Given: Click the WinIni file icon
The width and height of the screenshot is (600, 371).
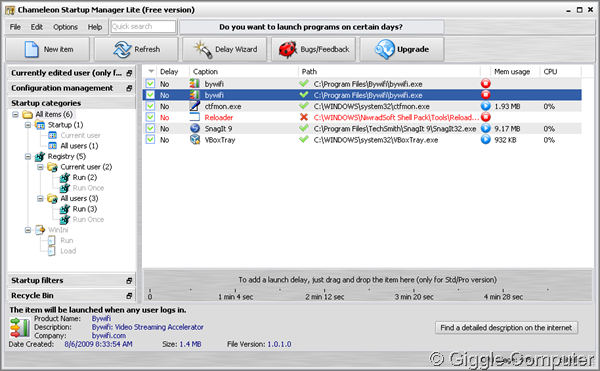Looking at the screenshot, I should [40, 229].
